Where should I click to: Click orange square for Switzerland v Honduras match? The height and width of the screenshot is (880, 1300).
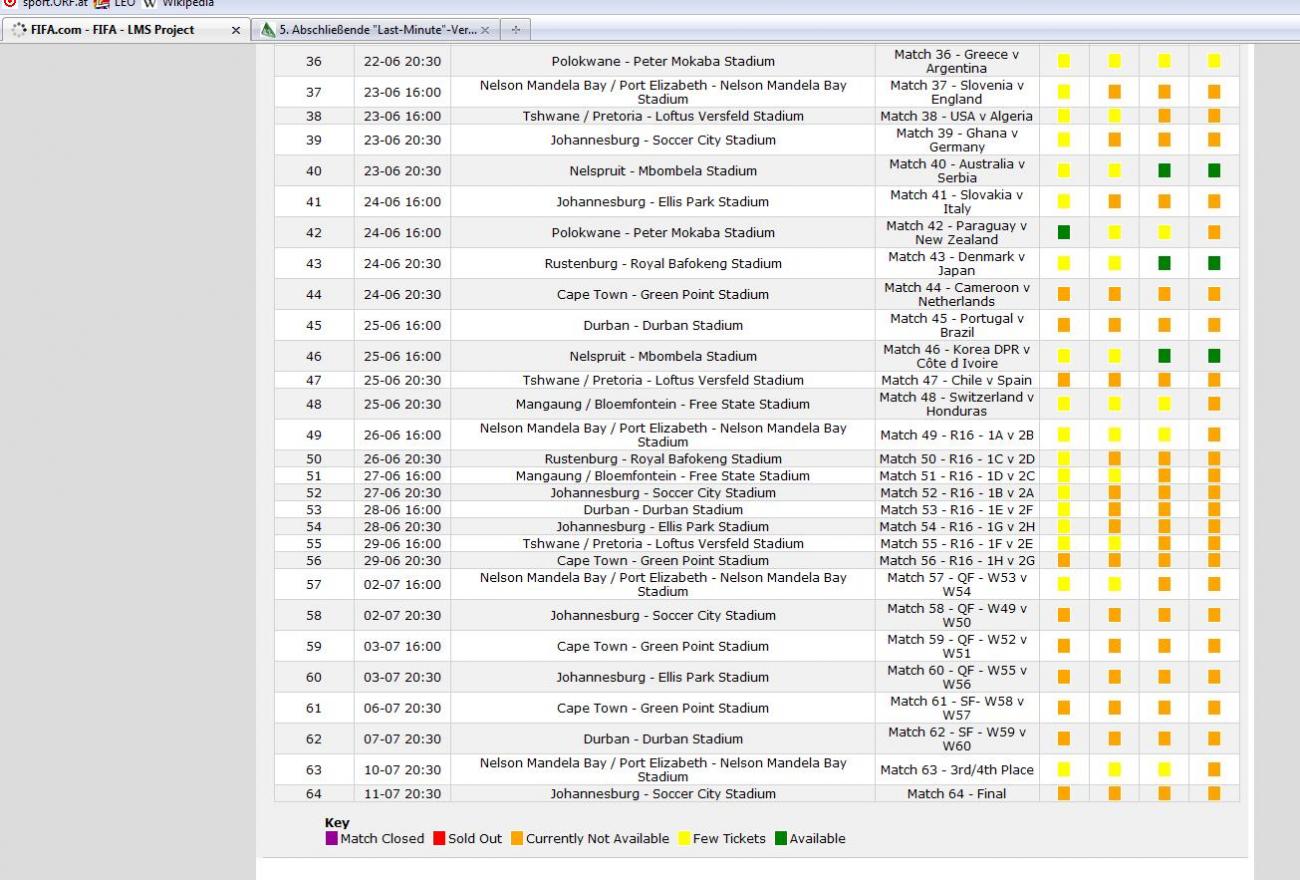1214,404
